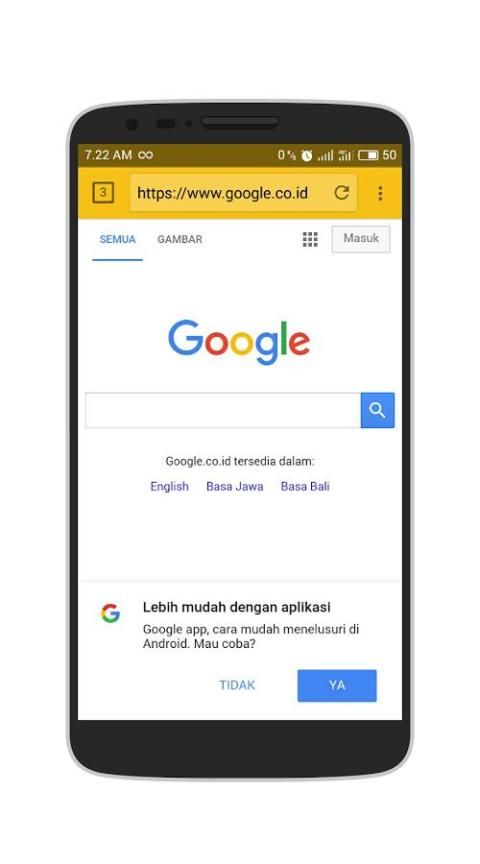Open the Google apps grid
The width and height of the screenshot is (480, 864).
click(310, 239)
